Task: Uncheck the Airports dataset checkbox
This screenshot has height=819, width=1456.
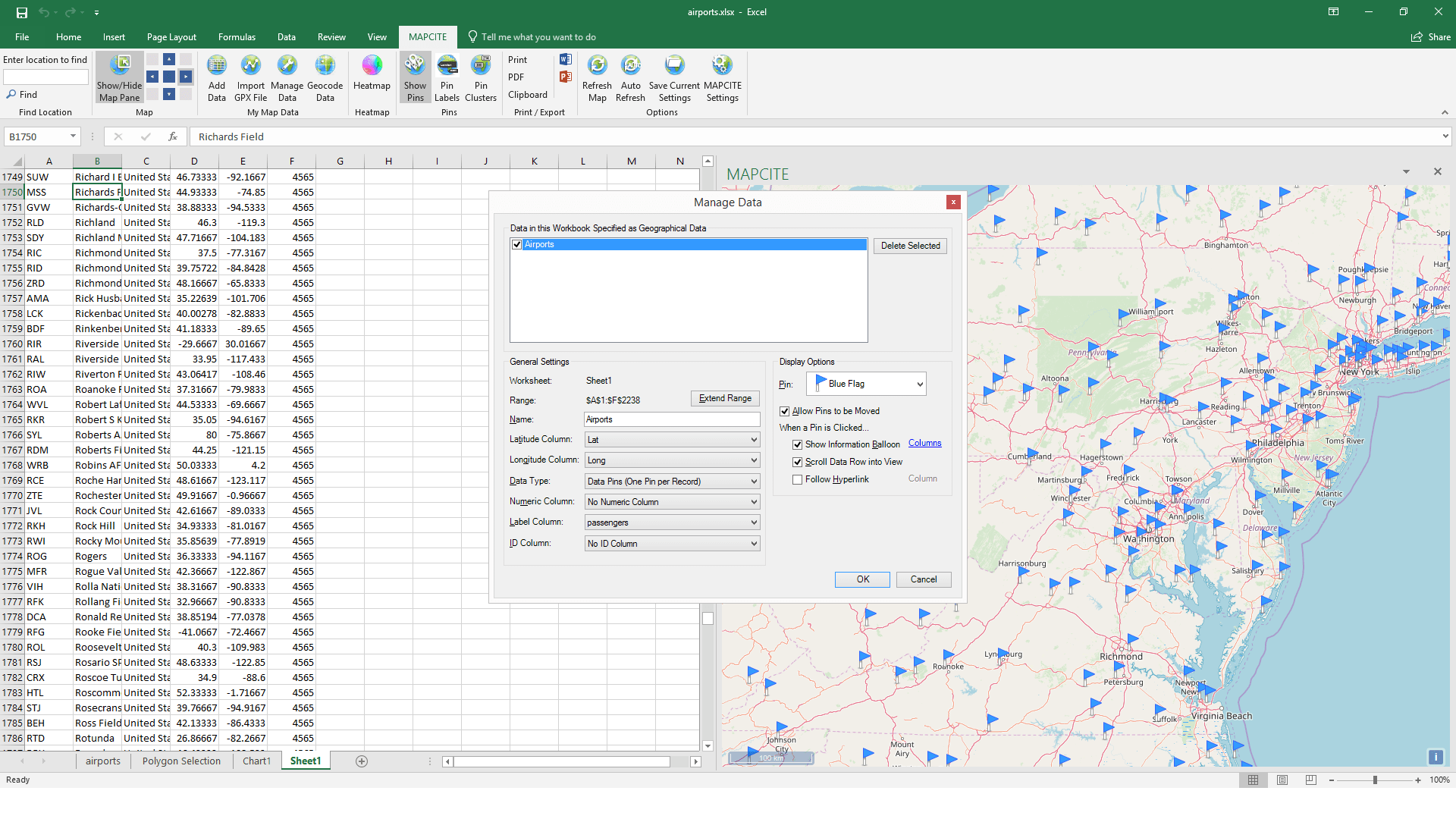Action: click(517, 244)
